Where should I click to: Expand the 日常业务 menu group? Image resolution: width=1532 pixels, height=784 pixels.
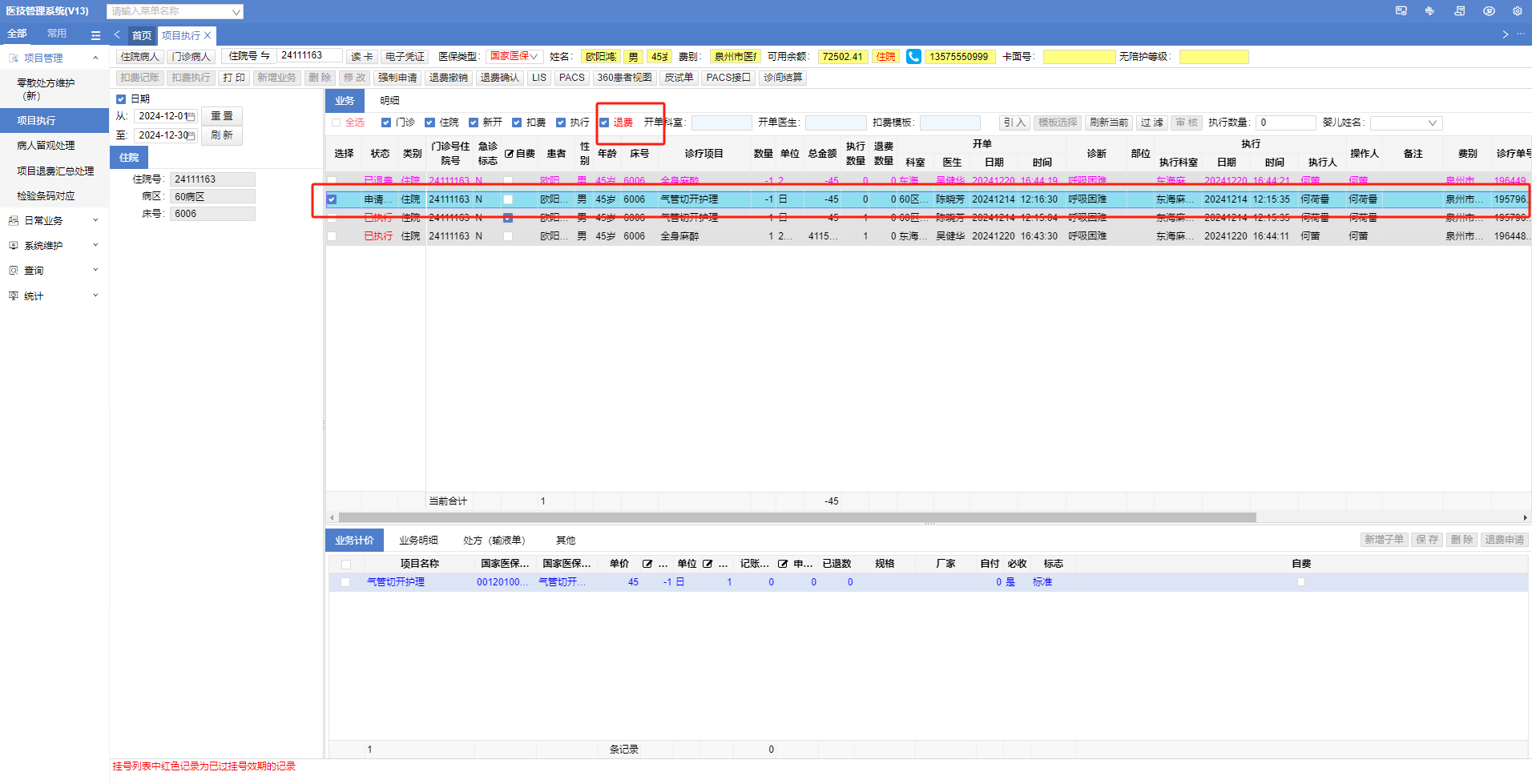pyautogui.click(x=95, y=220)
